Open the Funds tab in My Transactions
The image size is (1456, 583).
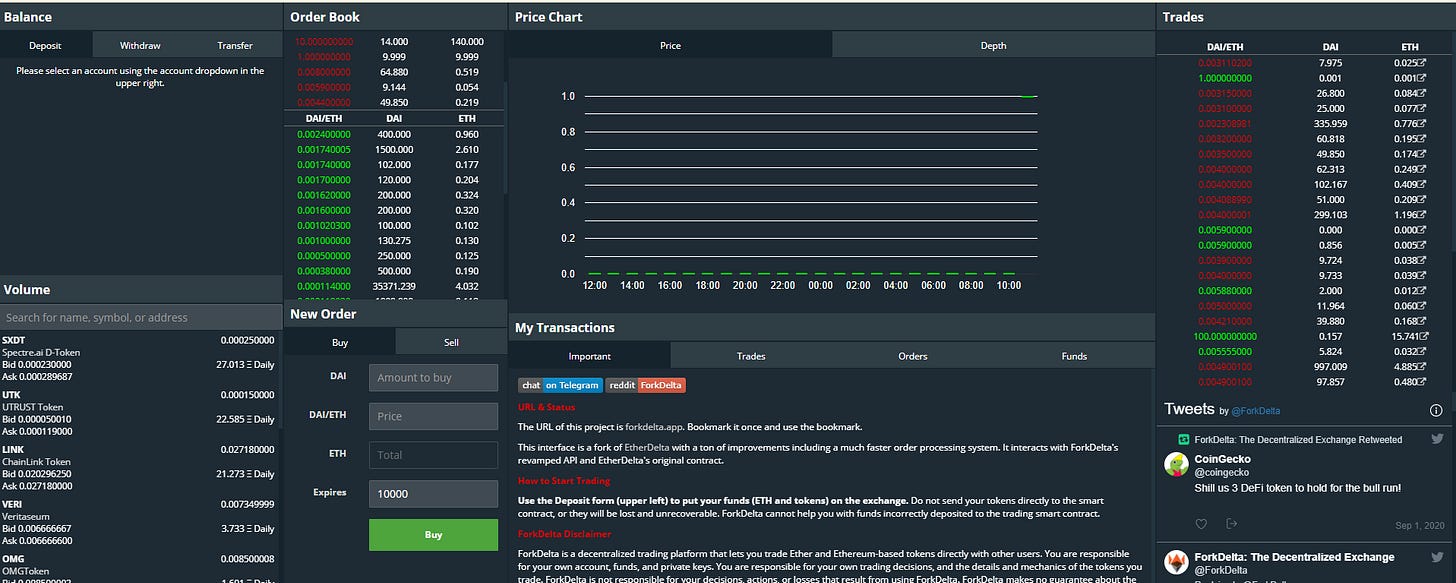[1074, 356]
